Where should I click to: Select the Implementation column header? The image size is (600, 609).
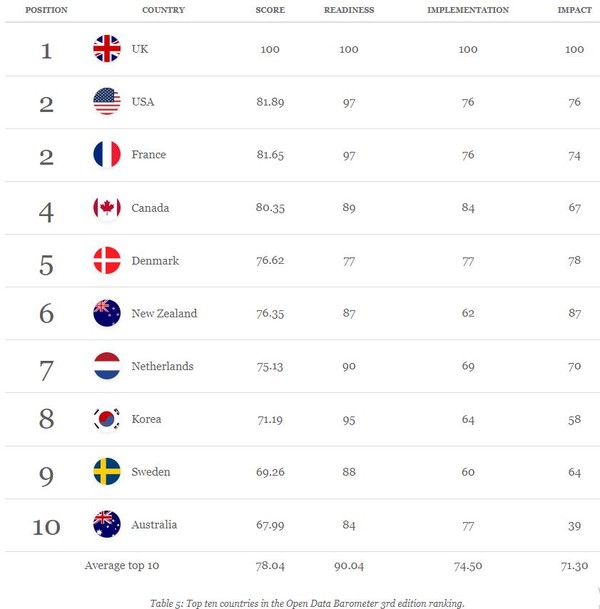468,10
